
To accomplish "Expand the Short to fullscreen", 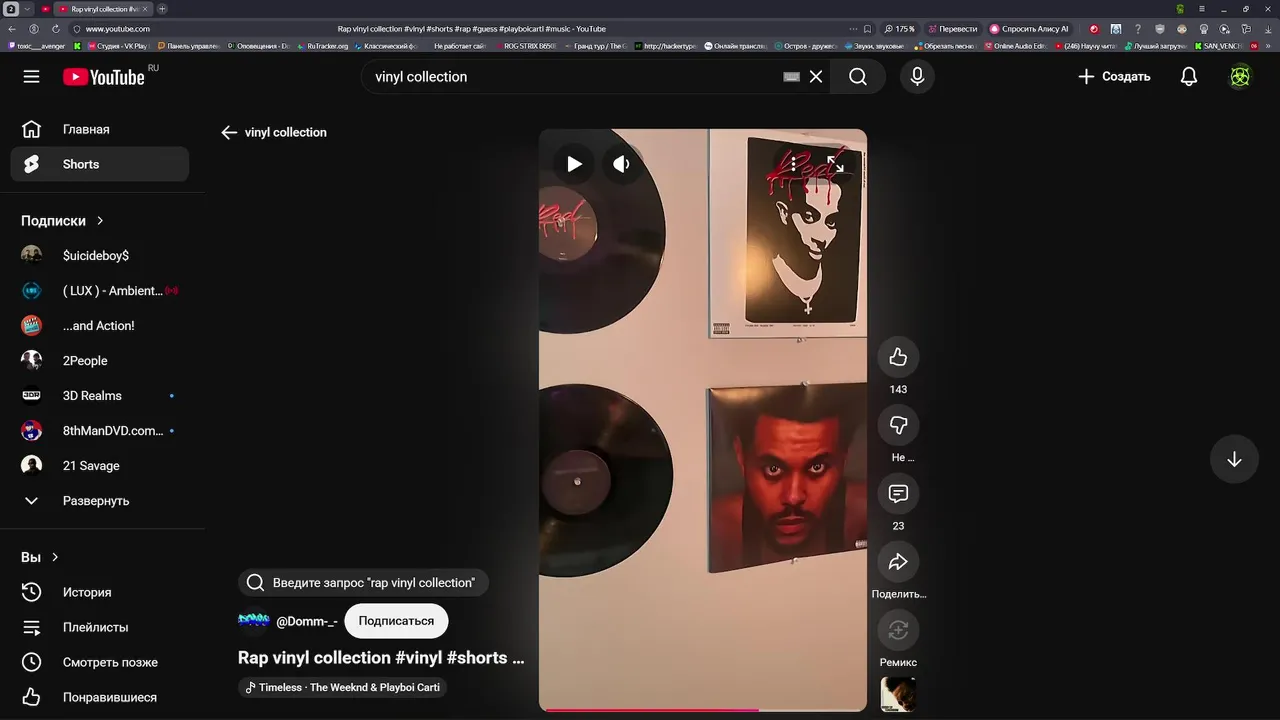I will (835, 164).
